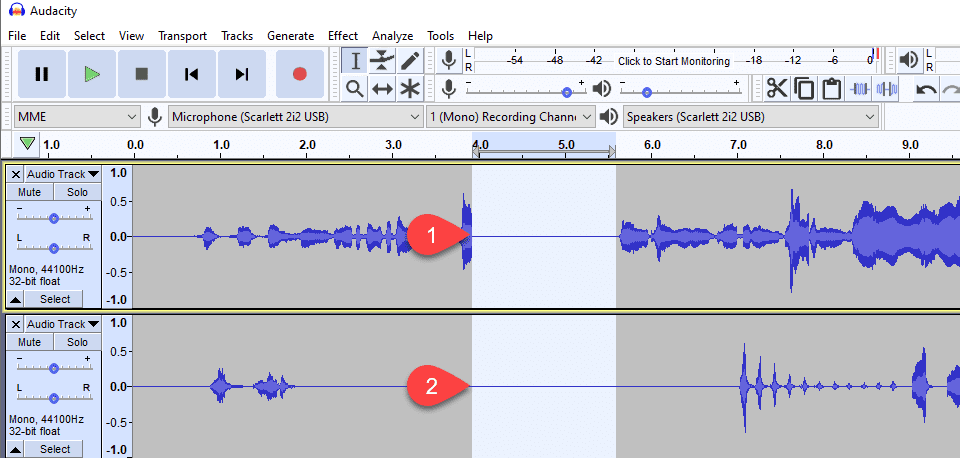Select the Time Shift tool
This screenshot has height=458, width=960.
(383, 88)
